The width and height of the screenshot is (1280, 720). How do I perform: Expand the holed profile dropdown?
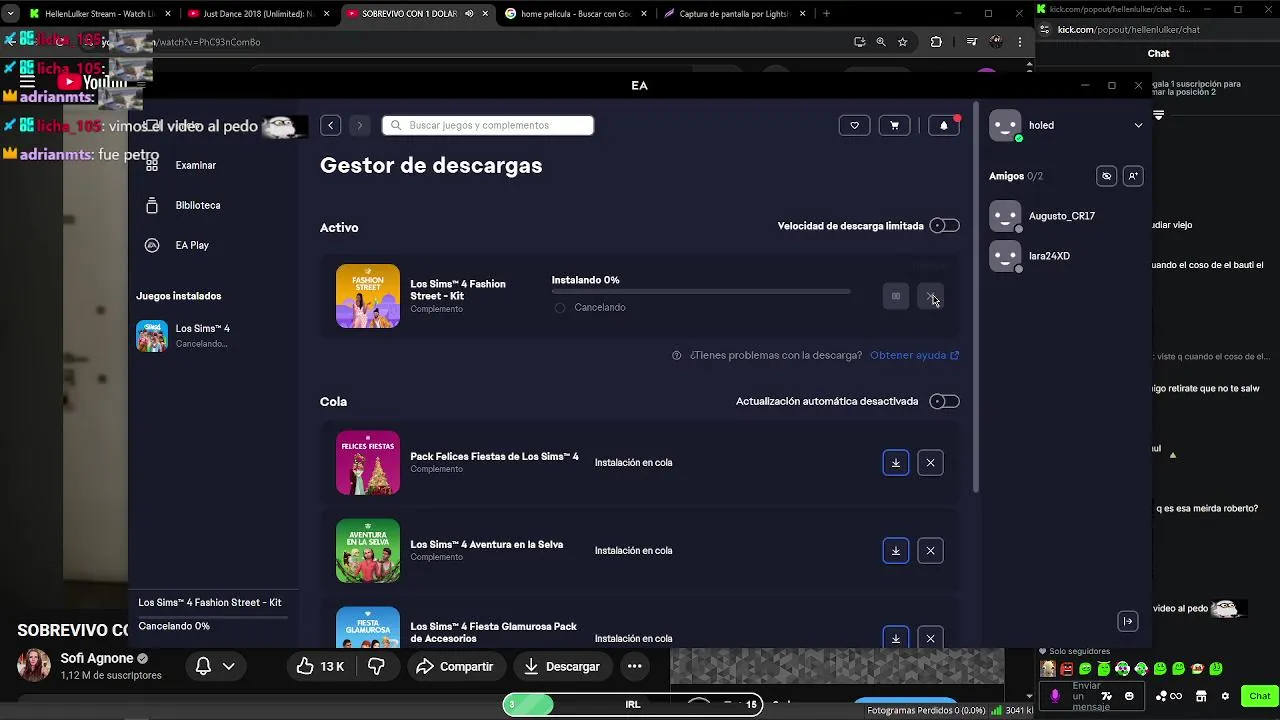(x=1138, y=125)
